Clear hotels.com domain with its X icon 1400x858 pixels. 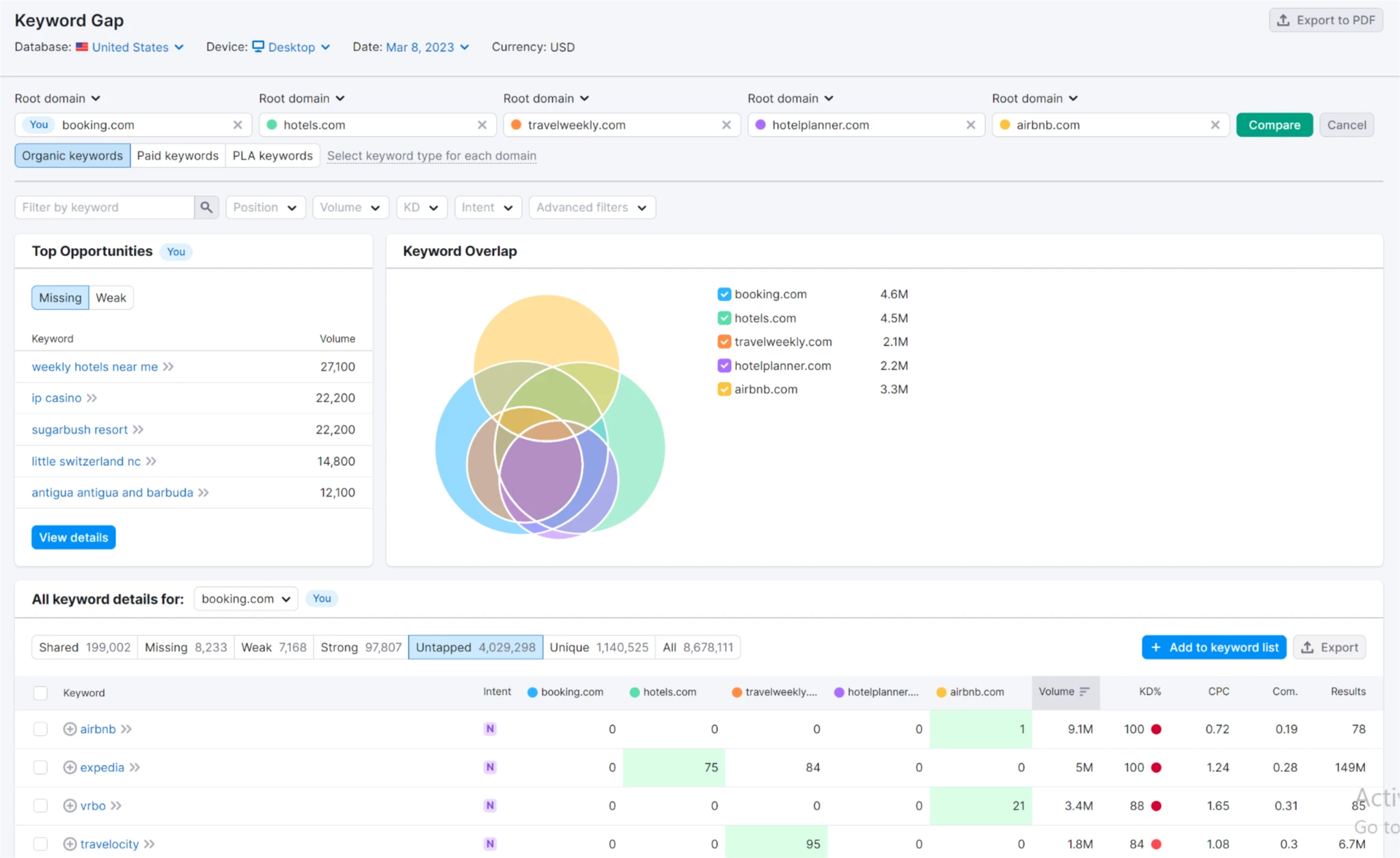tap(482, 125)
